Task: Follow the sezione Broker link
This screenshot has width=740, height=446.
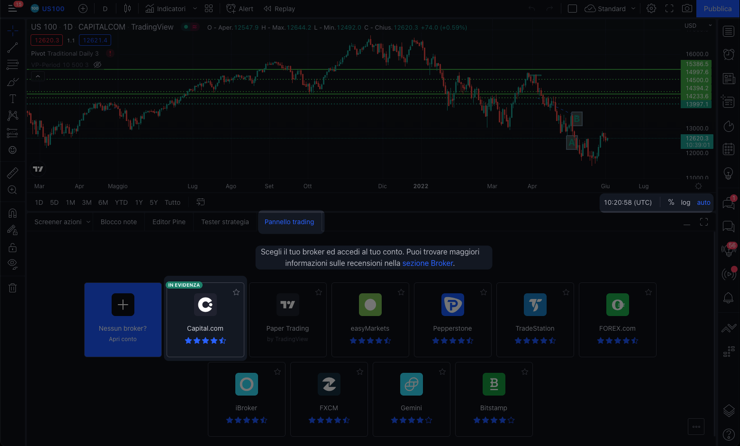Action: (x=428, y=263)
